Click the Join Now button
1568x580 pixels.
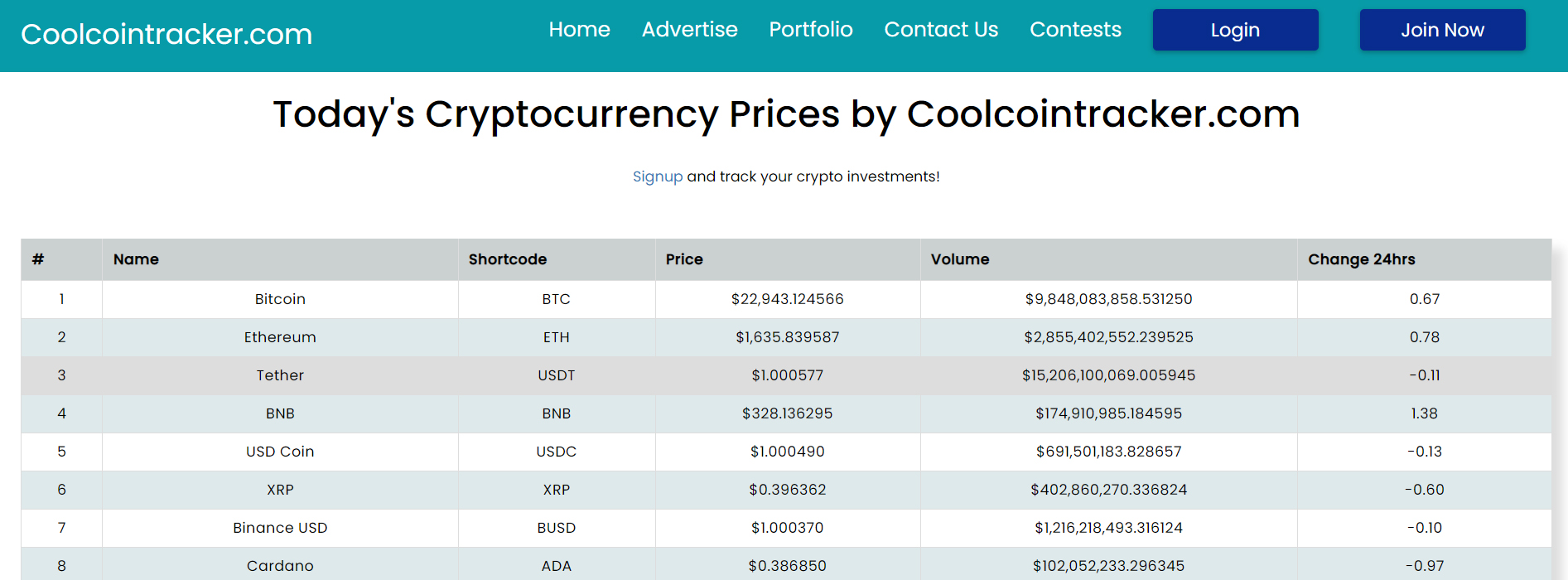point(1442,31)
